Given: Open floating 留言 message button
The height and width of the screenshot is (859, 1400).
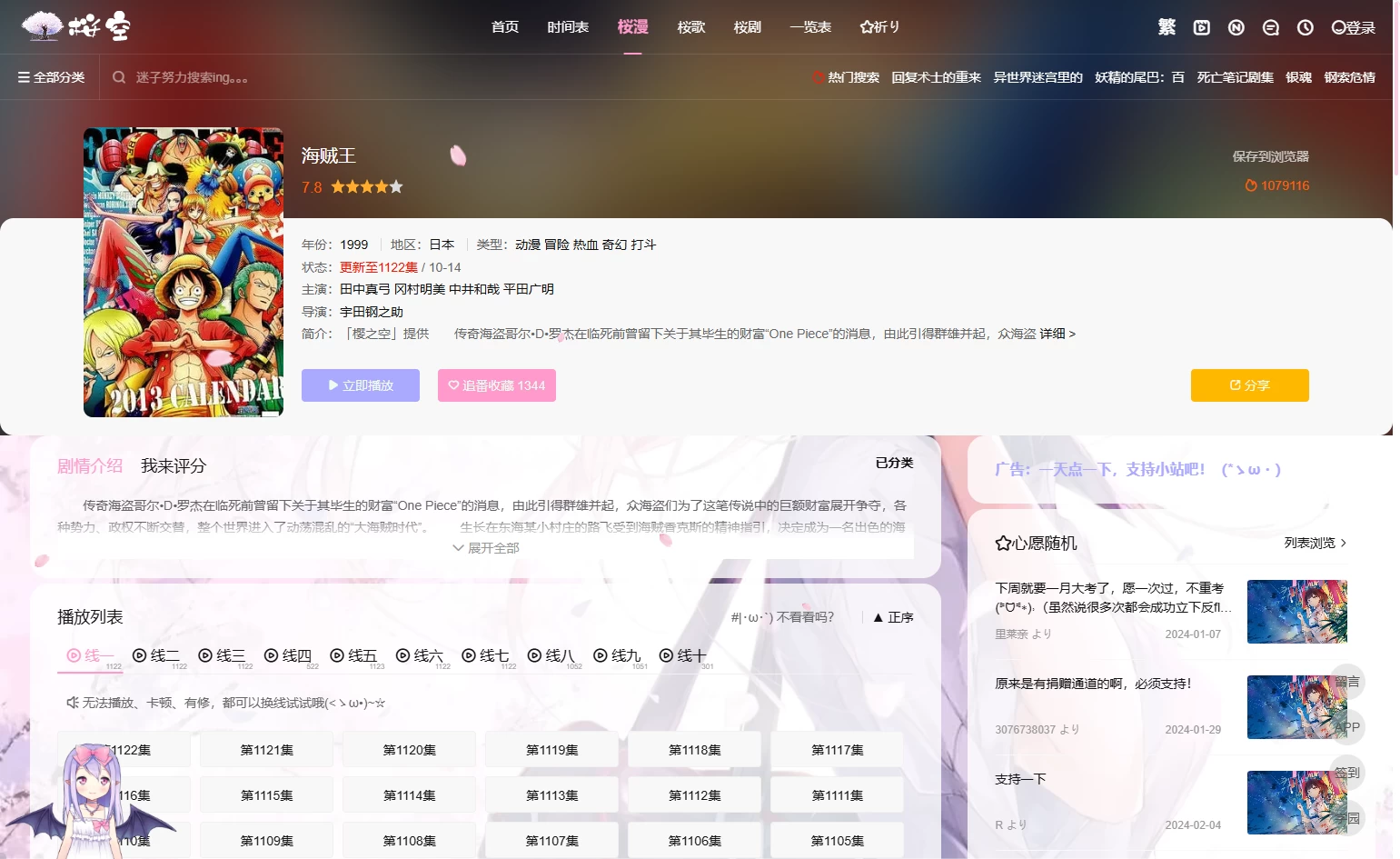Looking at the screenshot, I should pos(1347,682).
